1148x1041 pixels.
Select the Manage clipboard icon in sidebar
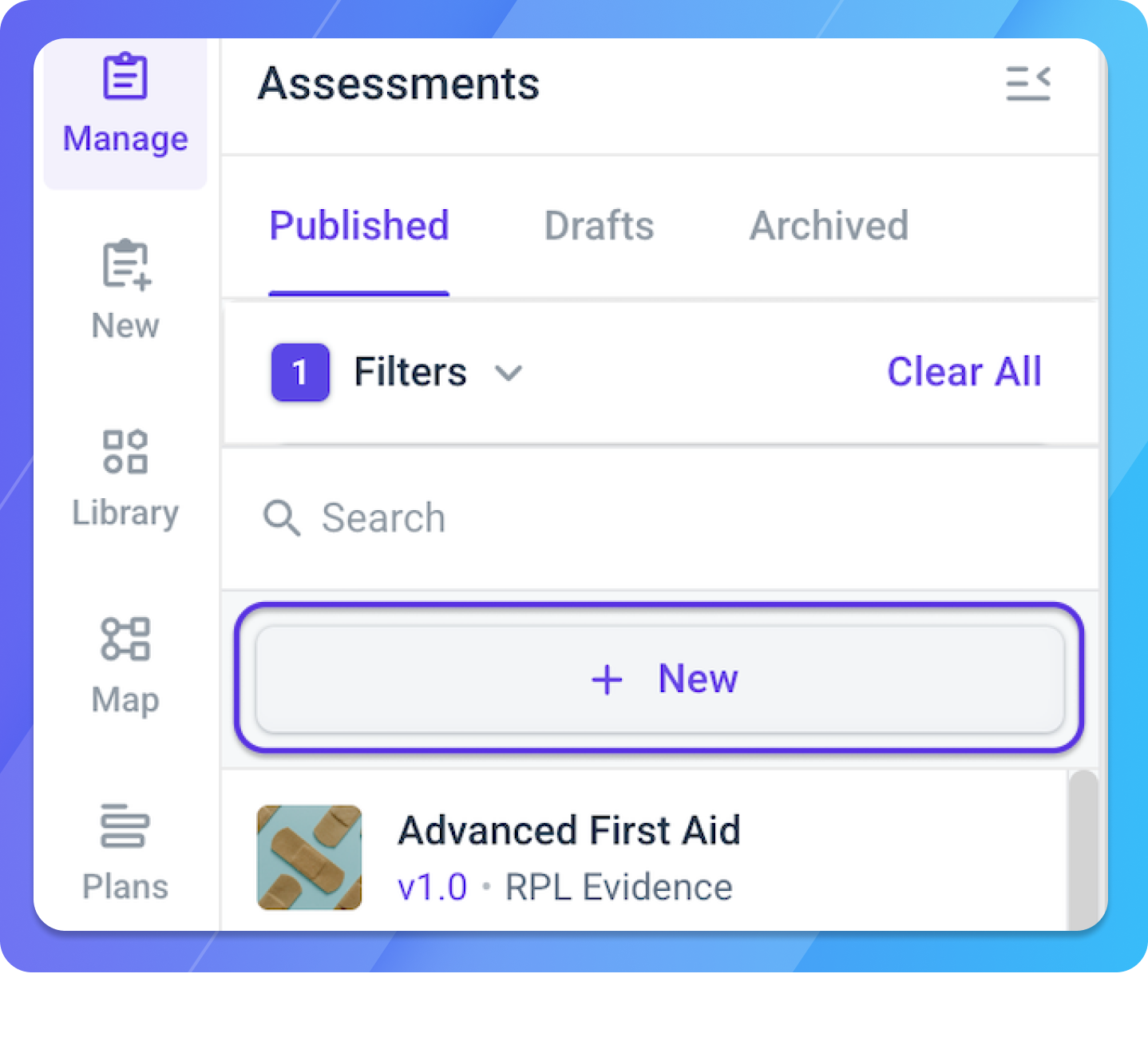pyautogui.click(x=125, y=77)
